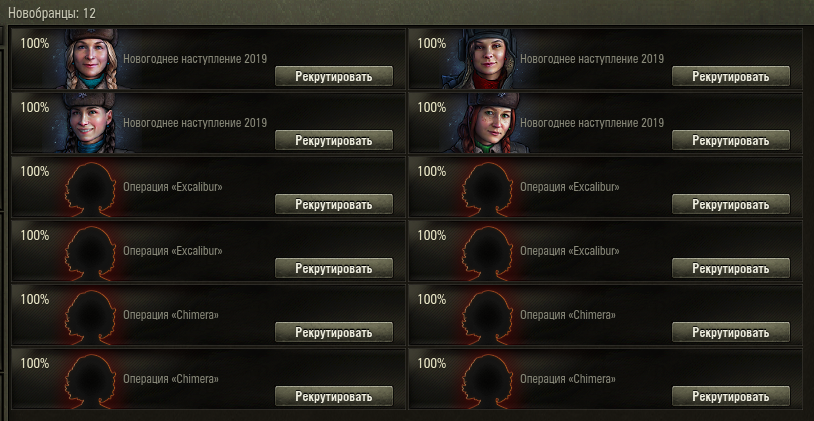Click upper-left Операция «Chimera» silhouette icon
814x421 pixels.
point(90,317)
